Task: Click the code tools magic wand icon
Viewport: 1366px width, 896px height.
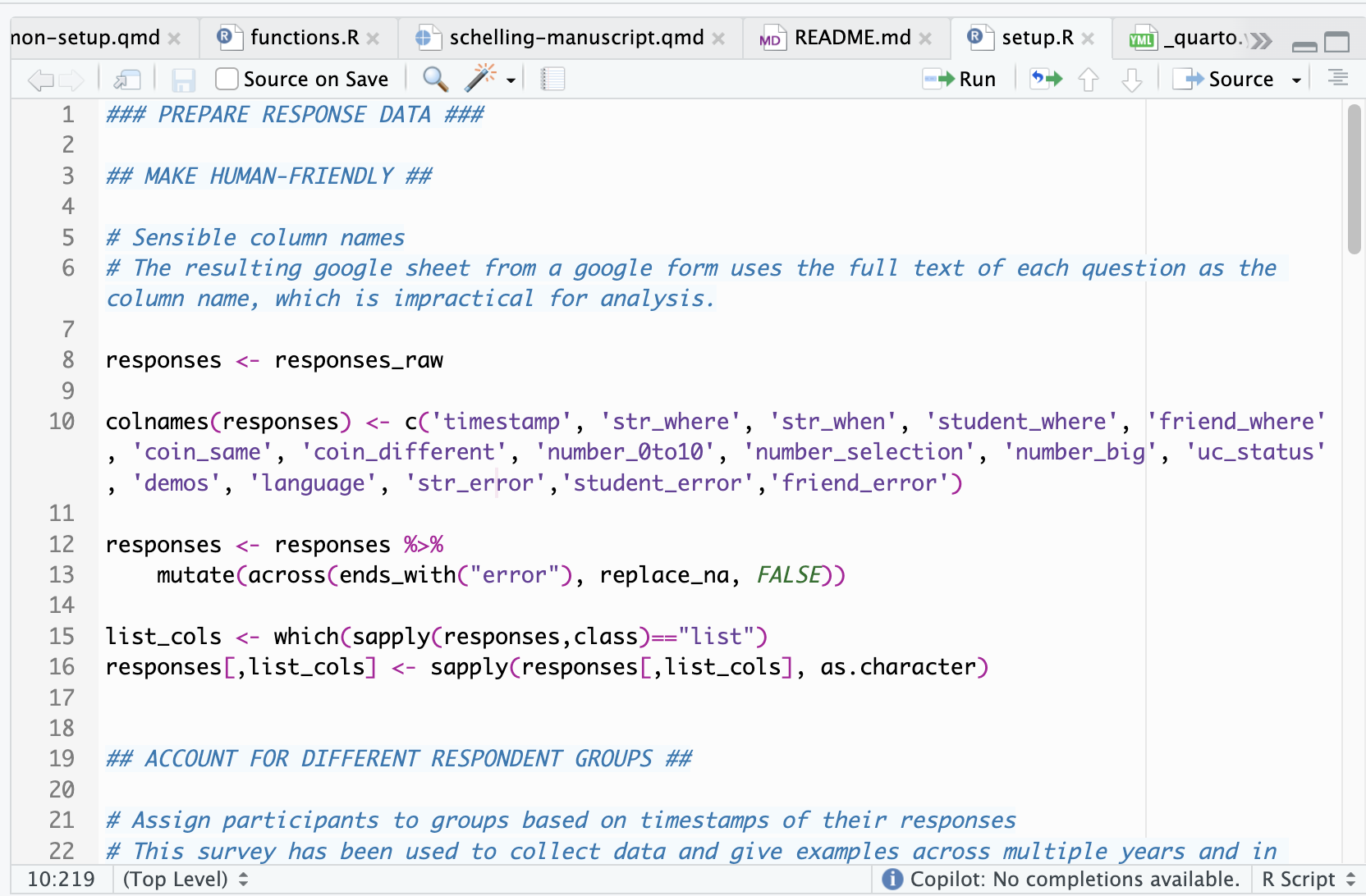Action: point(480,79)
